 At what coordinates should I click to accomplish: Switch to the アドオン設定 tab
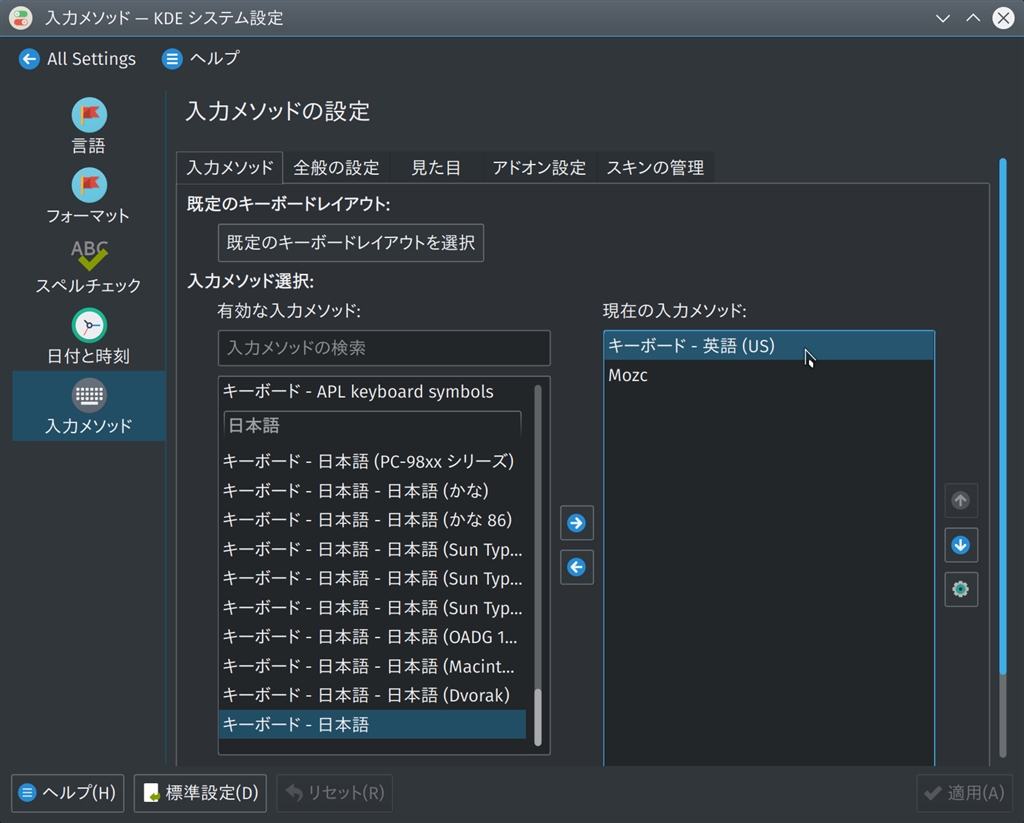coord(539,168)
